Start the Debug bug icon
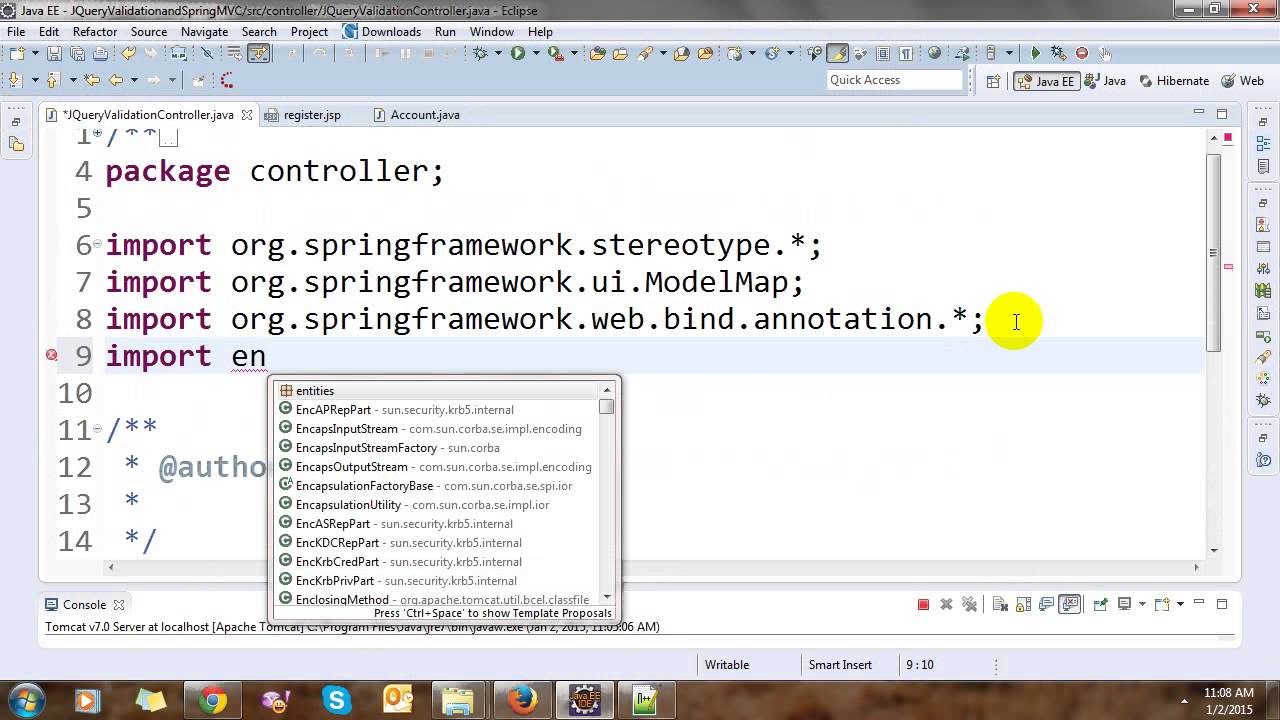 coord(480,54)
